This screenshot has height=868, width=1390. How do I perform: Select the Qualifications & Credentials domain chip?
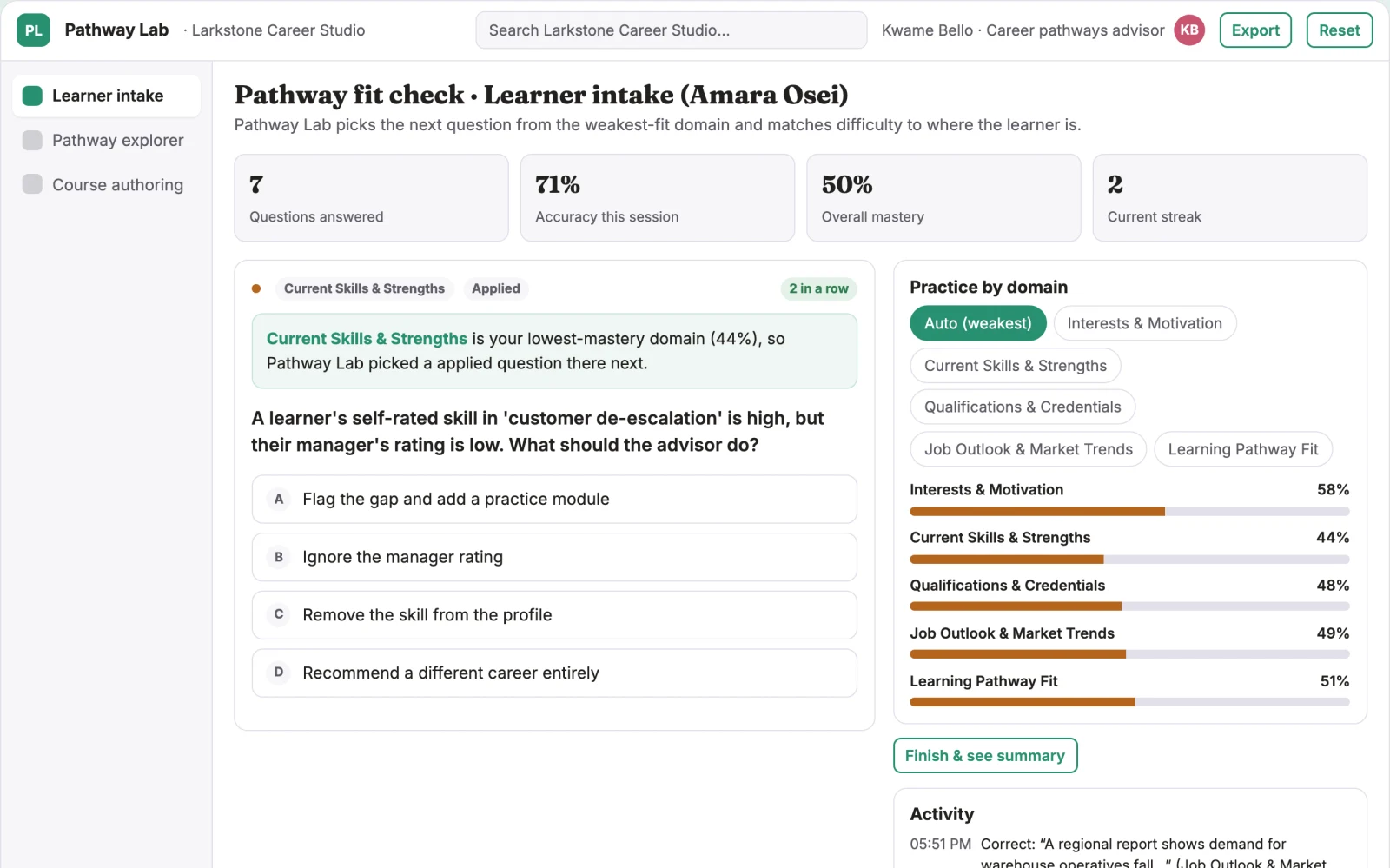tap(1023, 407)
